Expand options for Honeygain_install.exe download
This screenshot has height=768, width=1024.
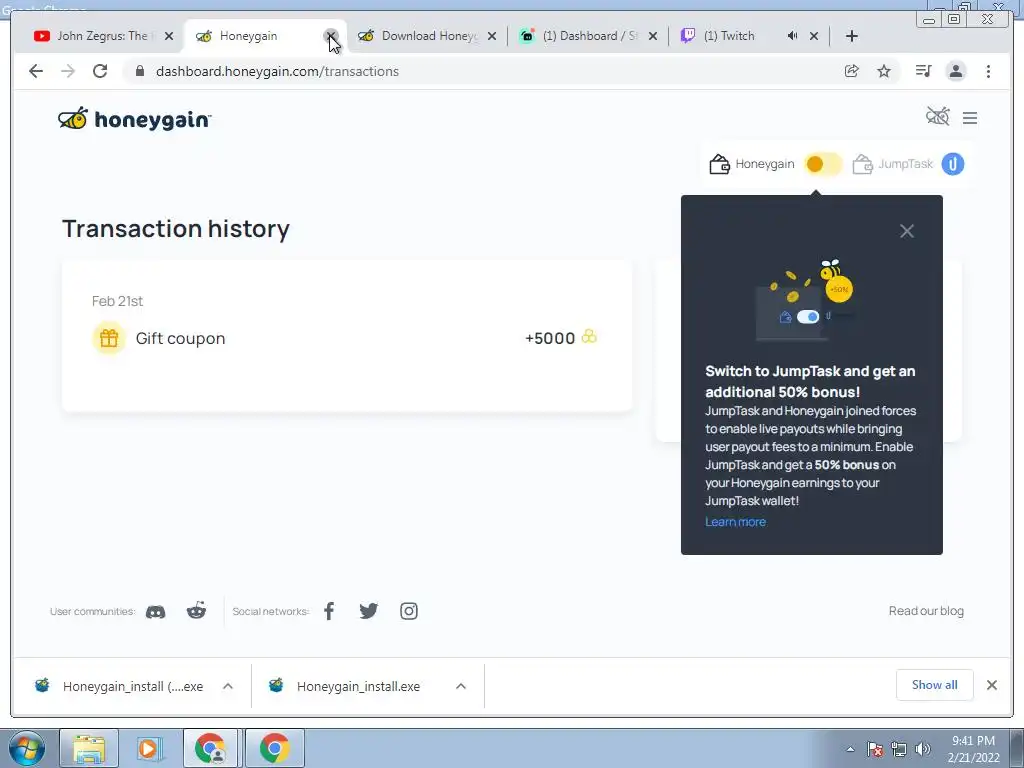(461, 686)
